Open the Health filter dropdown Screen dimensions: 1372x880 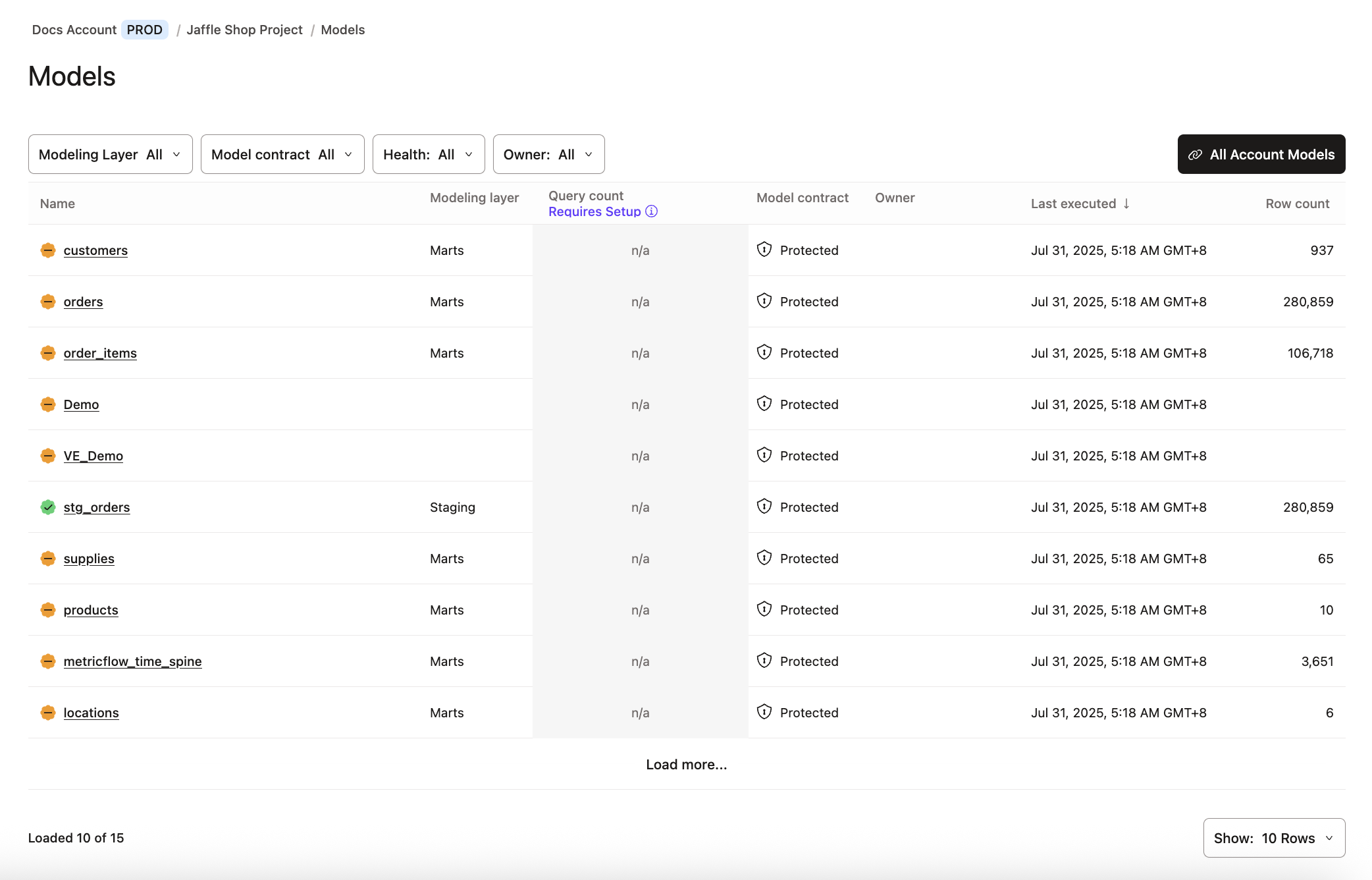tap(428, 154)
